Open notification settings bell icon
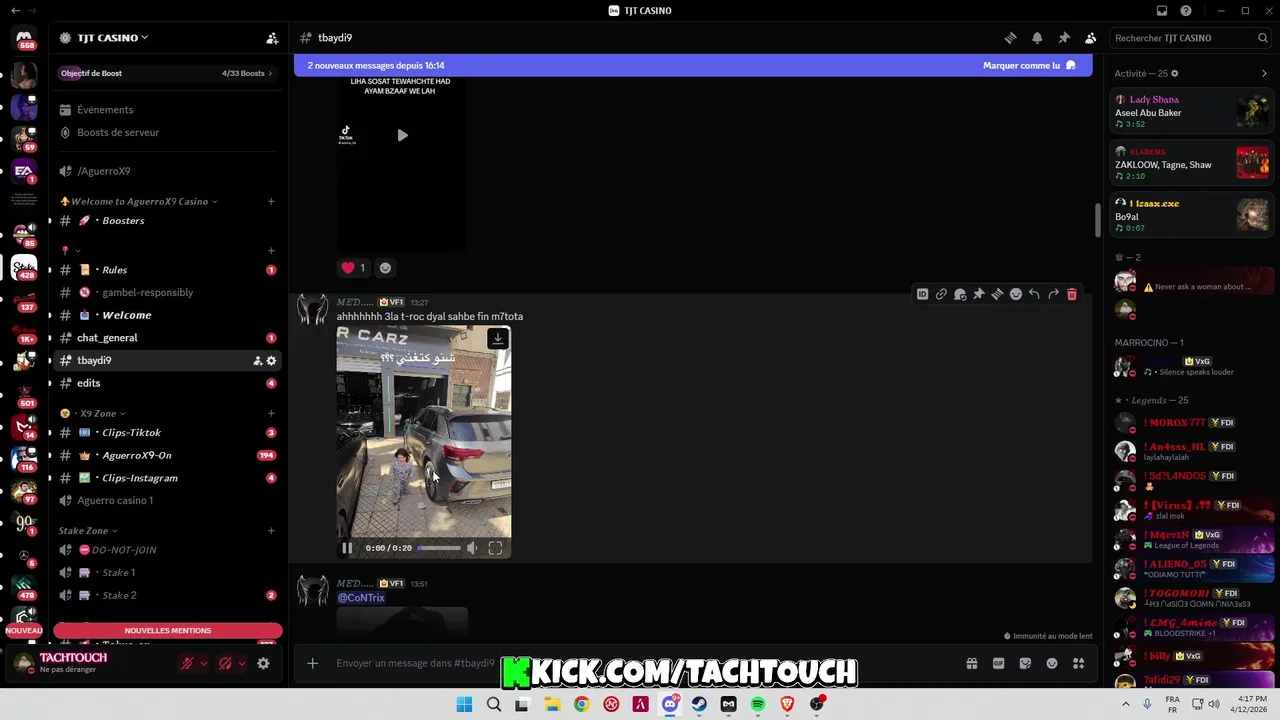The width and height of the screenshot is (1280, 720). click(1037, 38)
